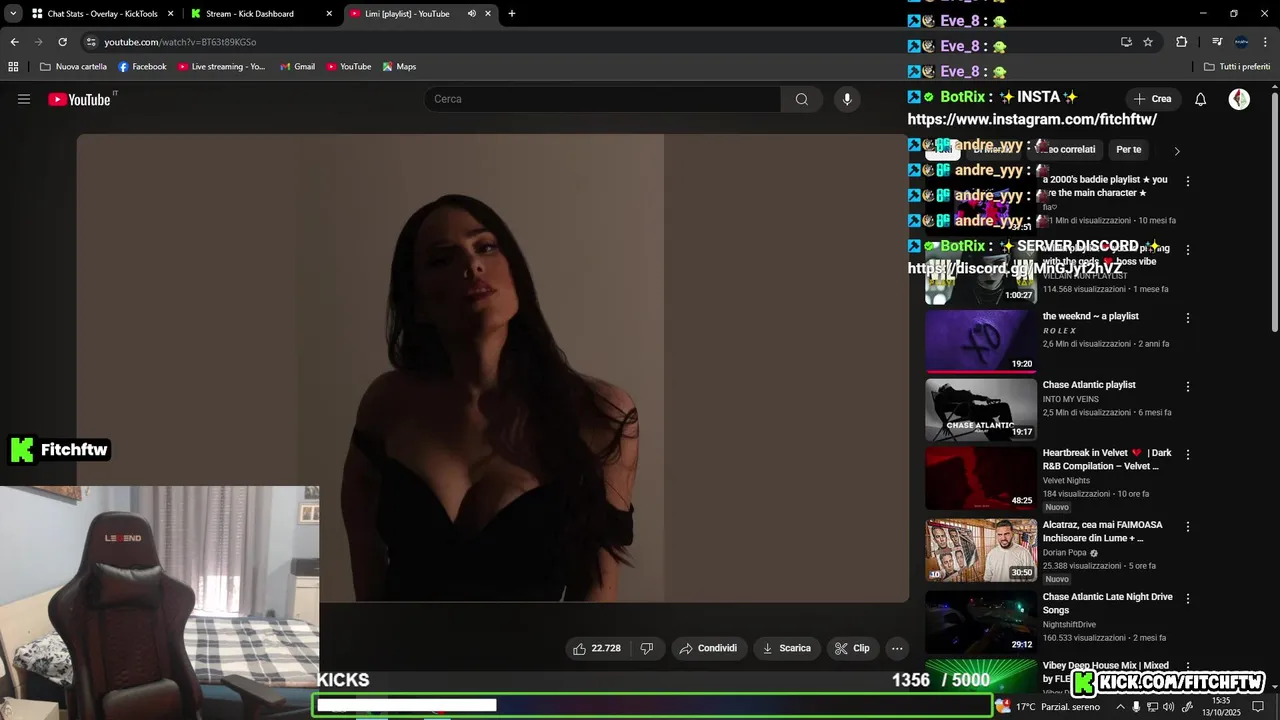Click the install app icon in the address bar
Viewport: 1280px width, 720px height.
1126,42
